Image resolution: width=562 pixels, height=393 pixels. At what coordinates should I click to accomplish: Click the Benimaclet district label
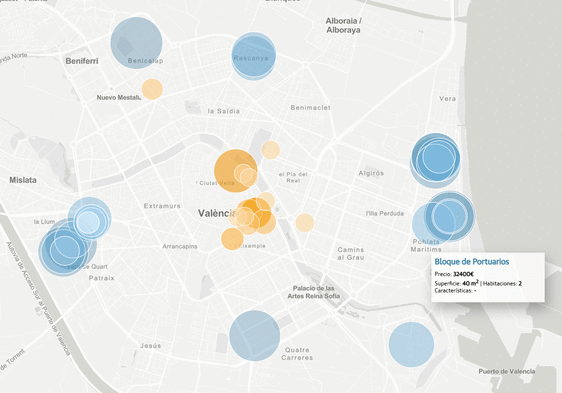pos(310,108)
